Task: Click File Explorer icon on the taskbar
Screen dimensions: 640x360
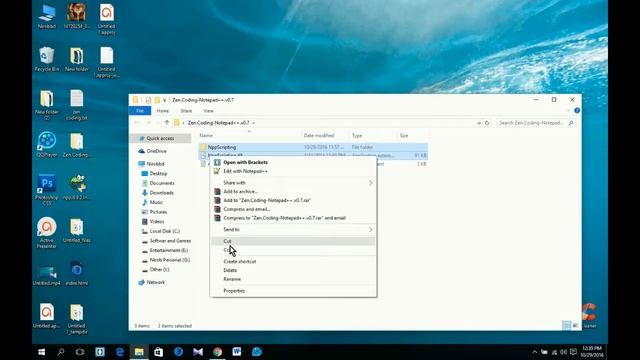Action: click(139, 352)
